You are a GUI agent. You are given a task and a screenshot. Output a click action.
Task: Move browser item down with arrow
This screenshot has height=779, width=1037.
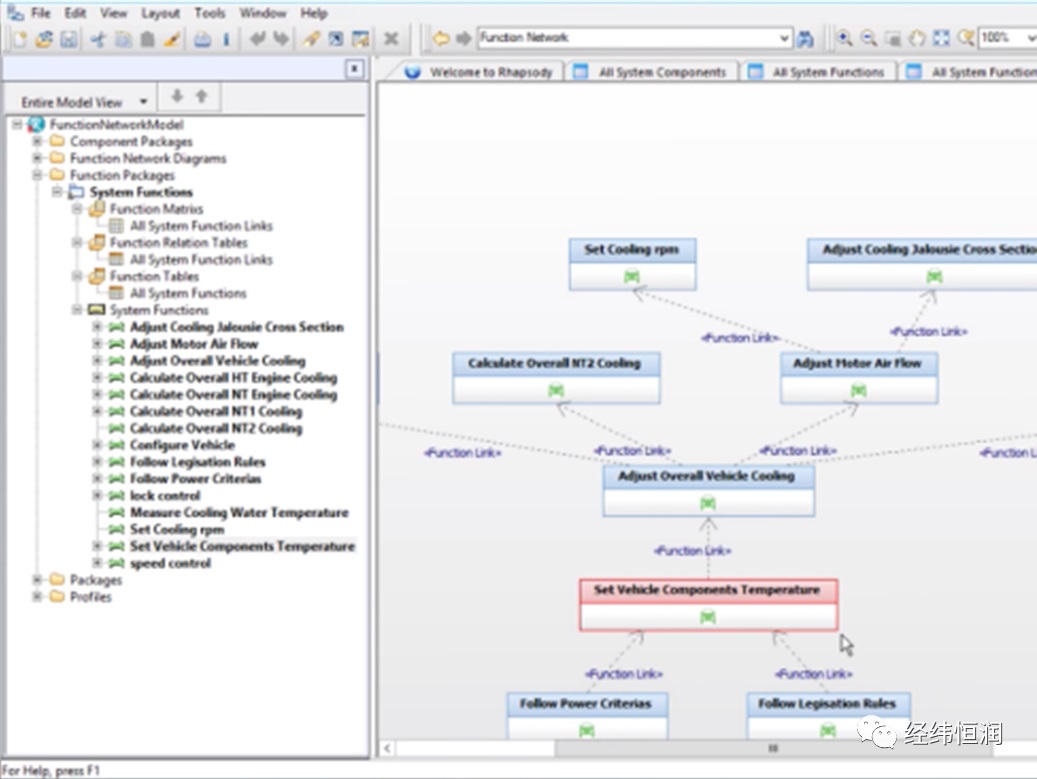177,97
